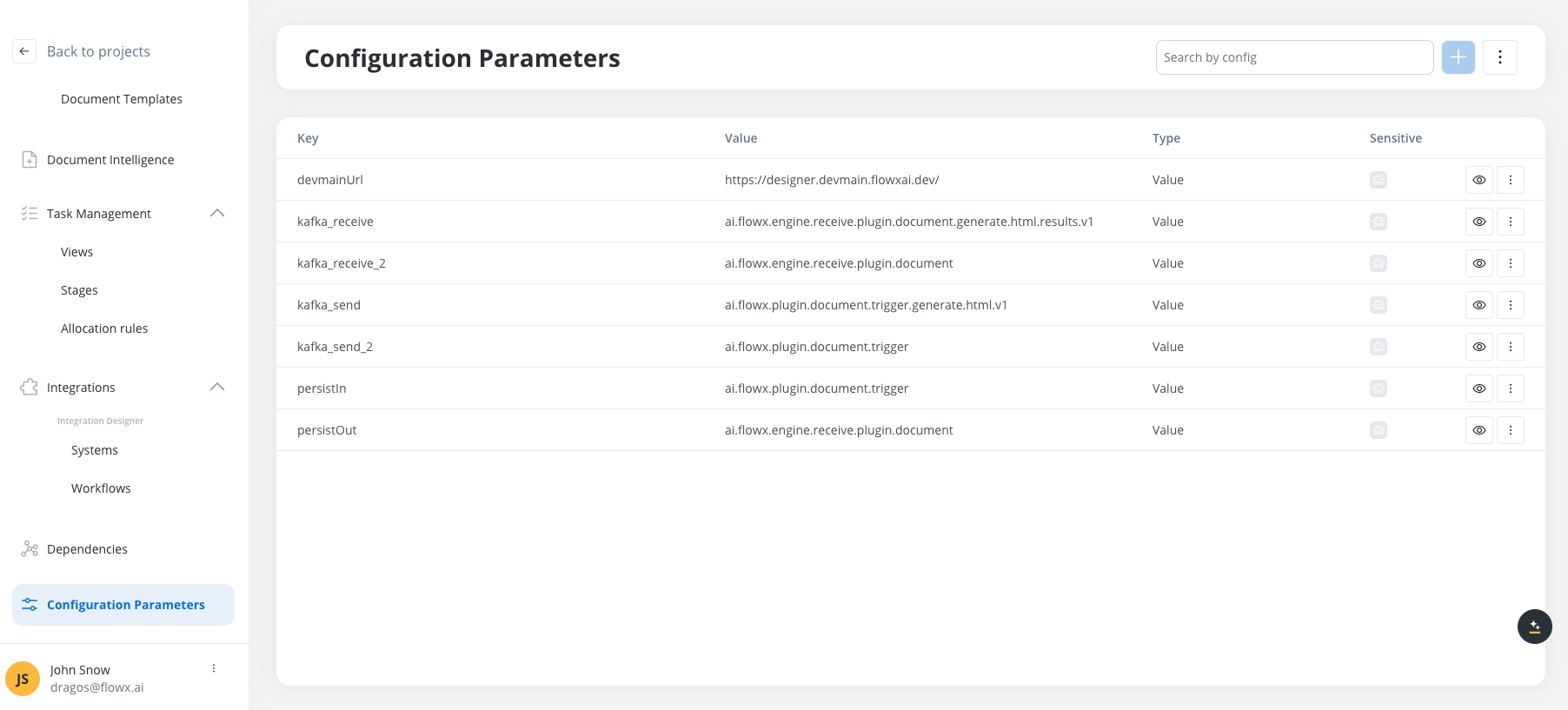This screenshot has width=1568, height=710.
Task: Click the eye icon for kafka_send
Action: click(1479, 305)
